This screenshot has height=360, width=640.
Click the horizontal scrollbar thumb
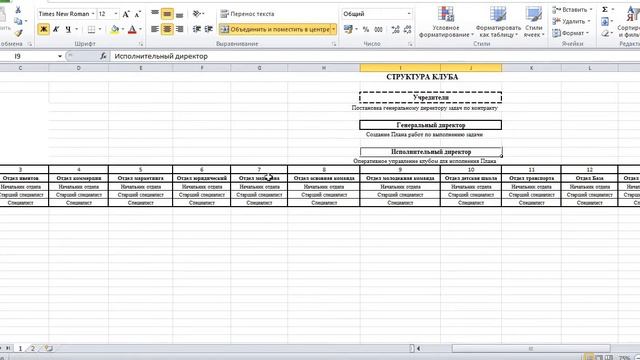pyautogui.click(x=531, y=349)
